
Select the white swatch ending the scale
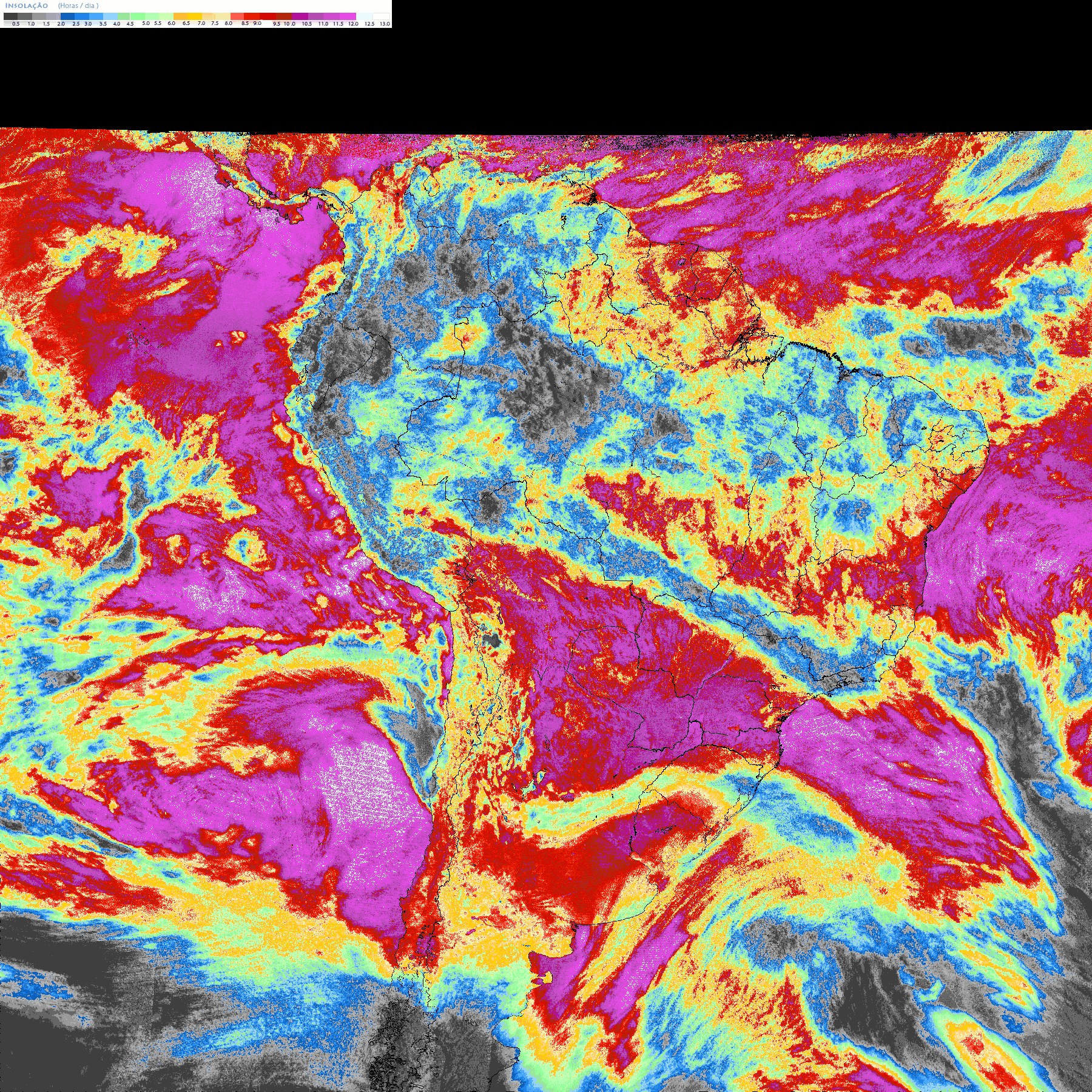coord(381,16)
